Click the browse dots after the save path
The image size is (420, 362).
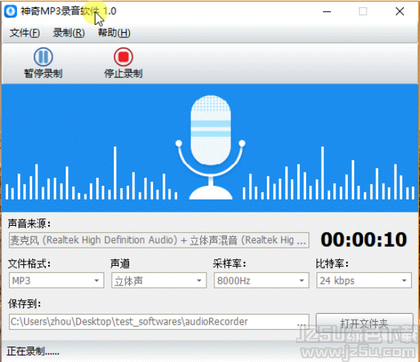301,323
